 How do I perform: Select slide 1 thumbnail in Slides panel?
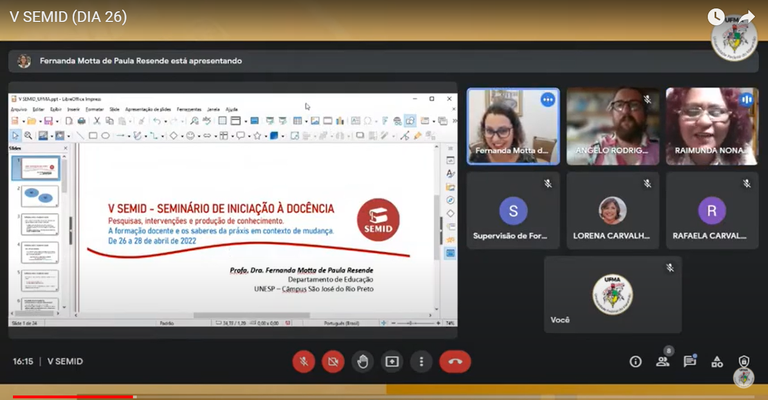point(40,168)
